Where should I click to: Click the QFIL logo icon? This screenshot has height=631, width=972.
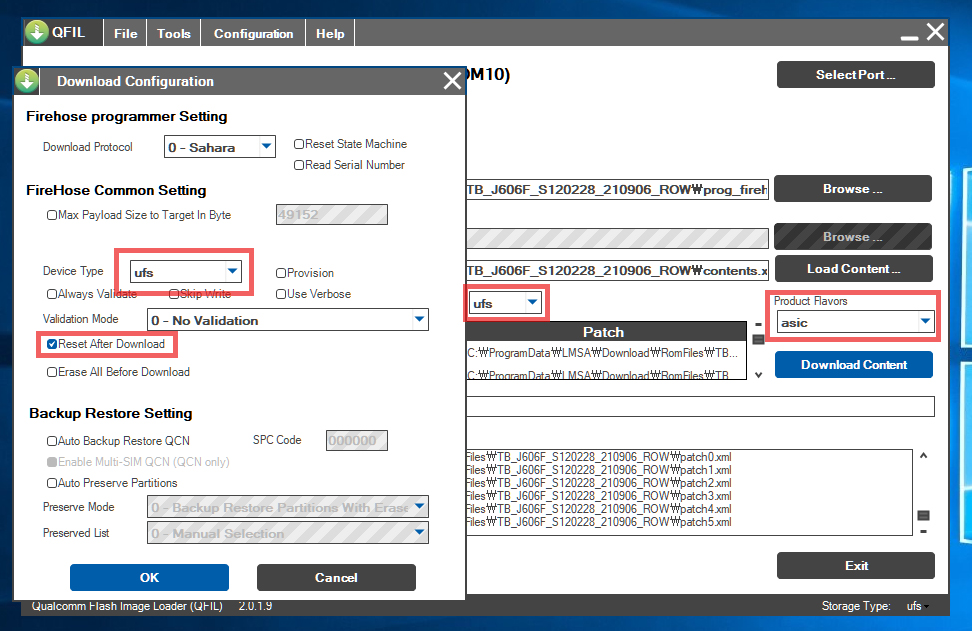tap(37, 32)
